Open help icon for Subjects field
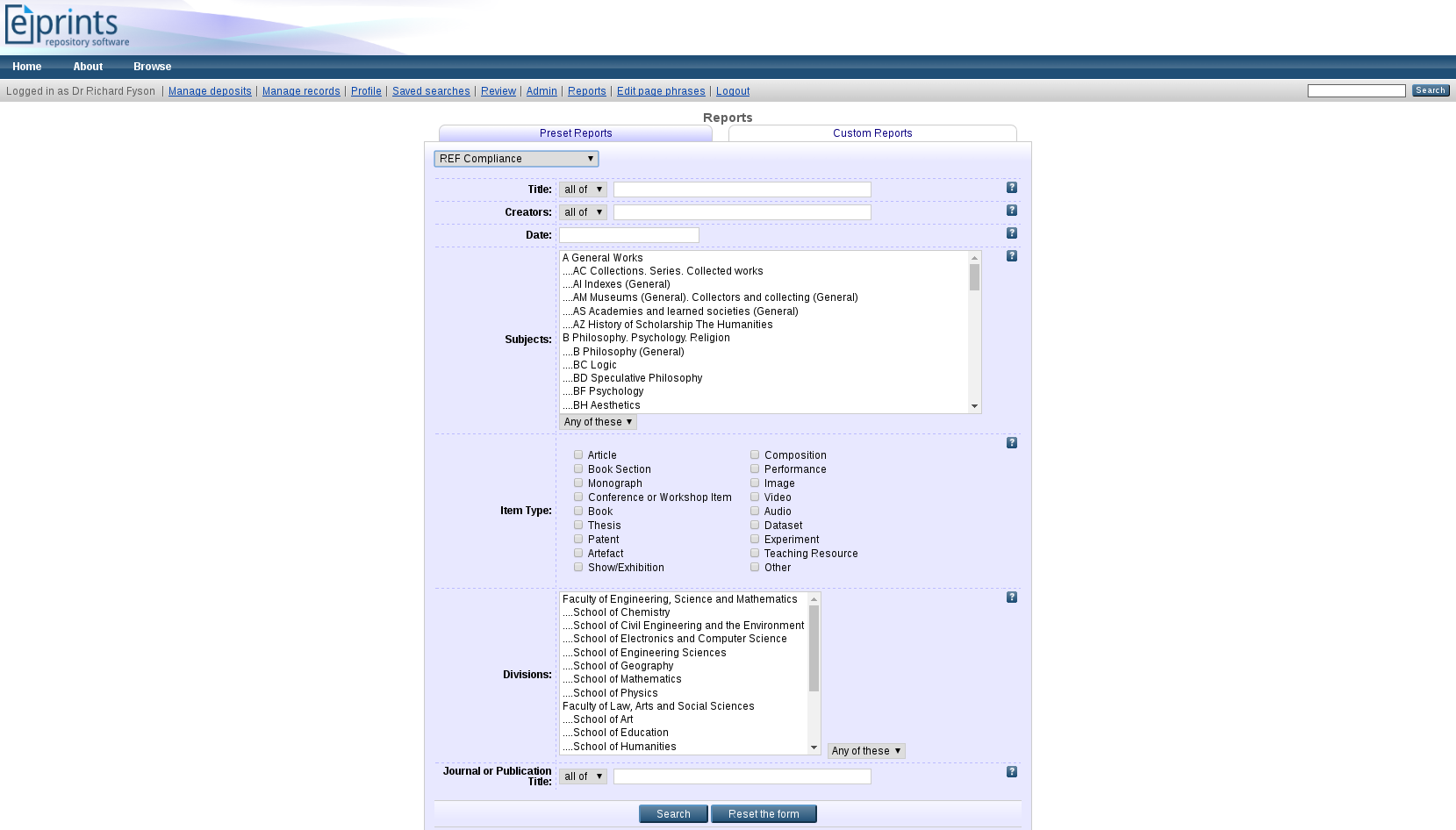Image resolution: width=1456 pixels, height=830 pixels. (1011, 256)
